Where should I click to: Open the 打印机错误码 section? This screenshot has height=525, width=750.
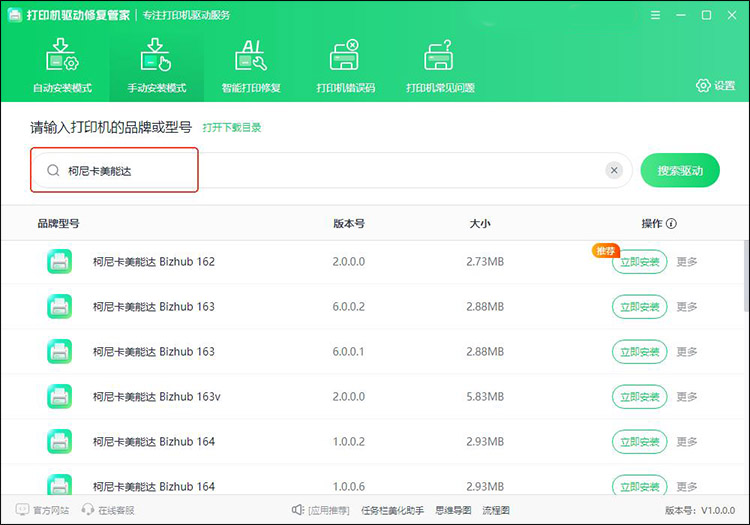345,66
